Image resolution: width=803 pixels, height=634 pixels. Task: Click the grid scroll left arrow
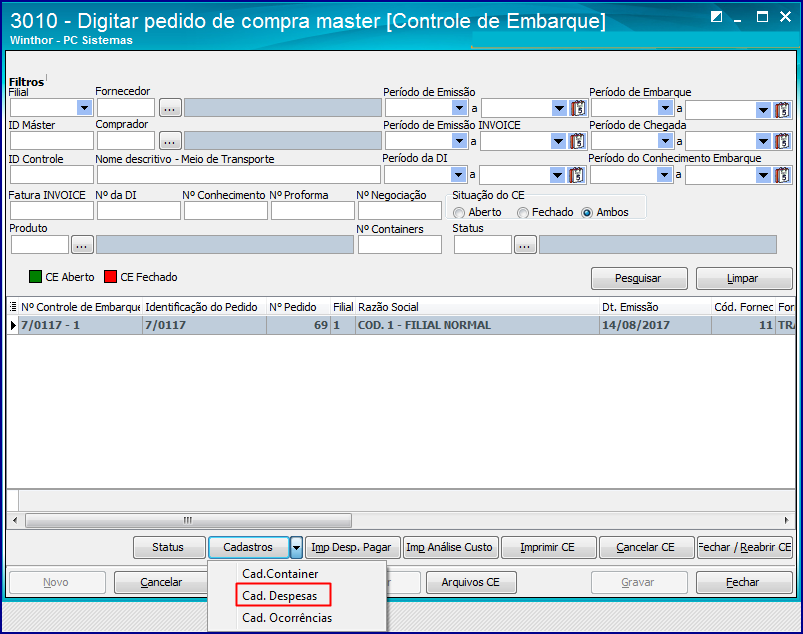tap(15, 520)
